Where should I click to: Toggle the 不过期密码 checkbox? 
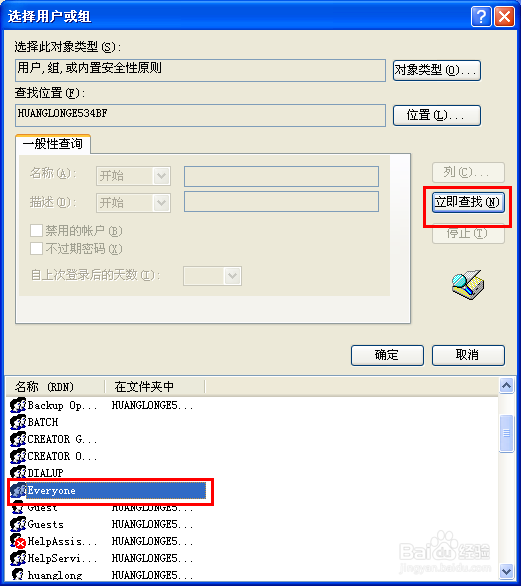click(36, 248)
